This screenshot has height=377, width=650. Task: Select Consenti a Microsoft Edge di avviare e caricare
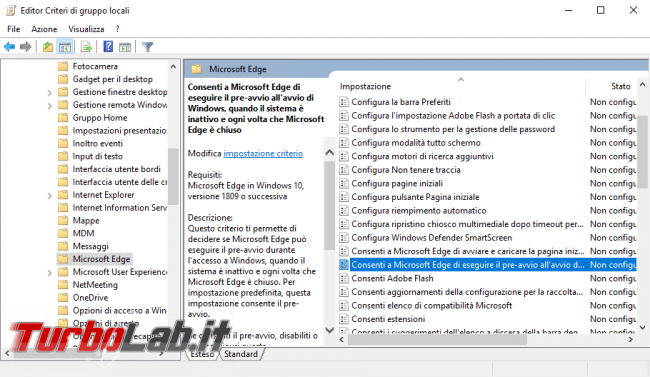click(468, 251)
